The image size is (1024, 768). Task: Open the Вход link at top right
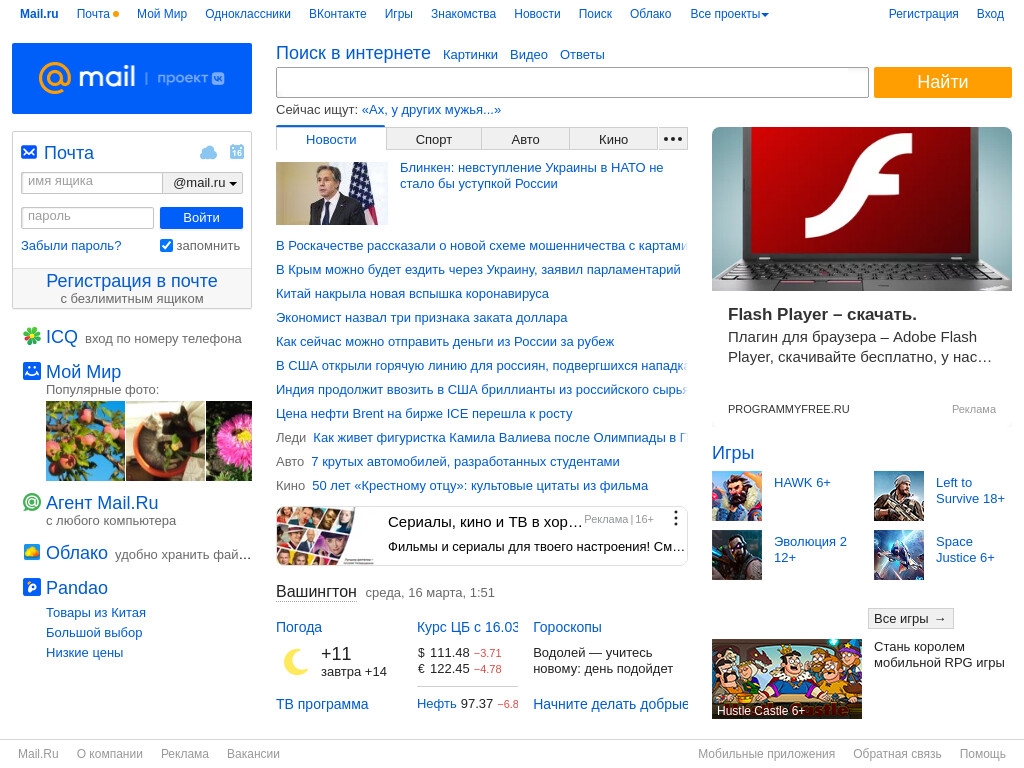pyautogui.click(x=990, y=14)
